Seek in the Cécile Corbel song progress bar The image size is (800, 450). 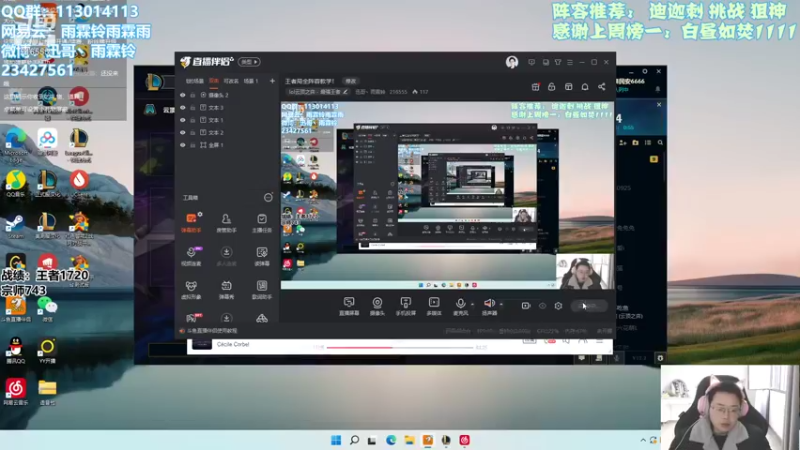click(400, 347)
